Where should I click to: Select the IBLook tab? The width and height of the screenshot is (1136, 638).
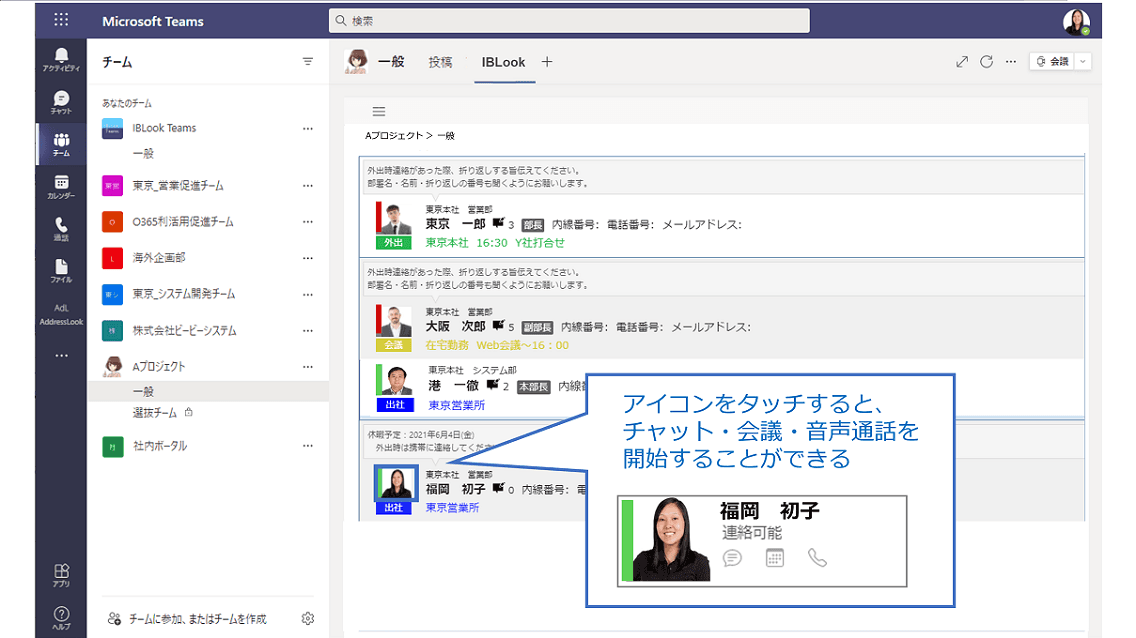click(x=505, y=61)
